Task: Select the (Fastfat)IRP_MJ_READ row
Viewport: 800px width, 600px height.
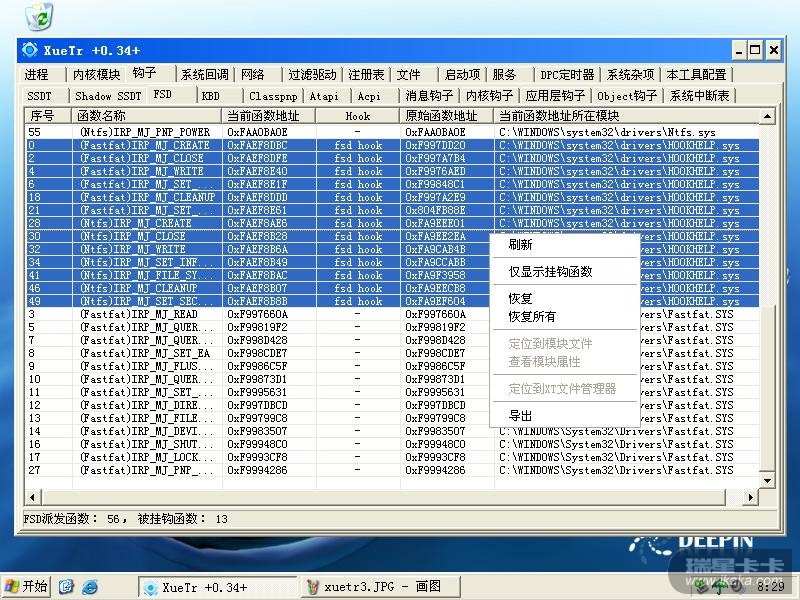Action: (392, 314)
